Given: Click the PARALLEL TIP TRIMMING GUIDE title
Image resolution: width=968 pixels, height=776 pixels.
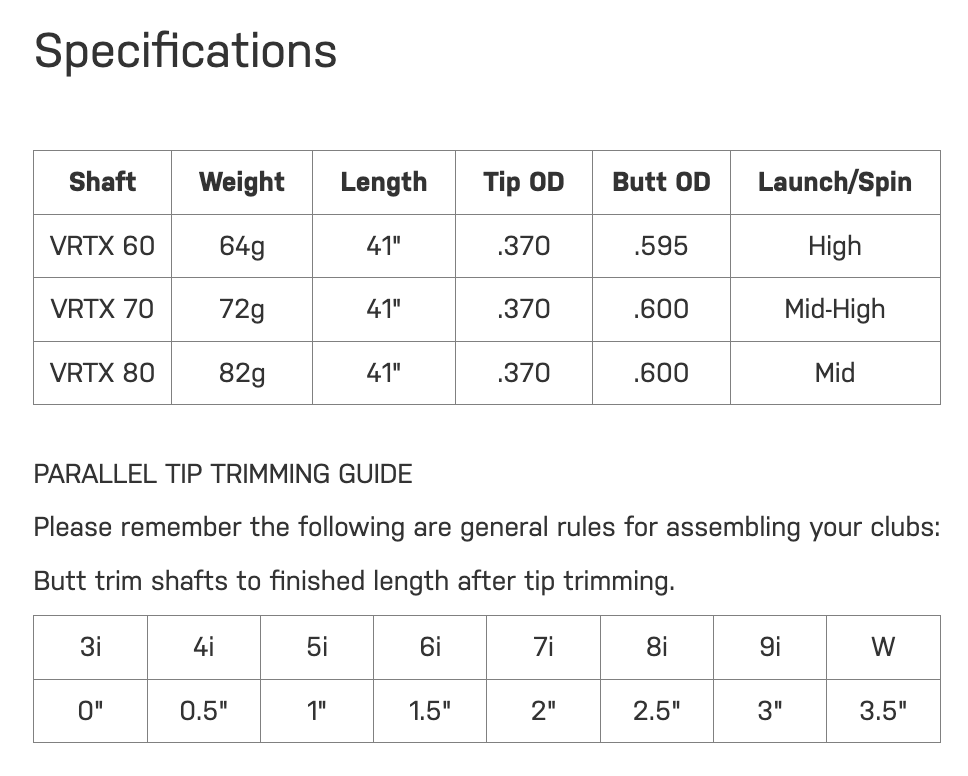Looking at the screenshot, I should 223,474.
